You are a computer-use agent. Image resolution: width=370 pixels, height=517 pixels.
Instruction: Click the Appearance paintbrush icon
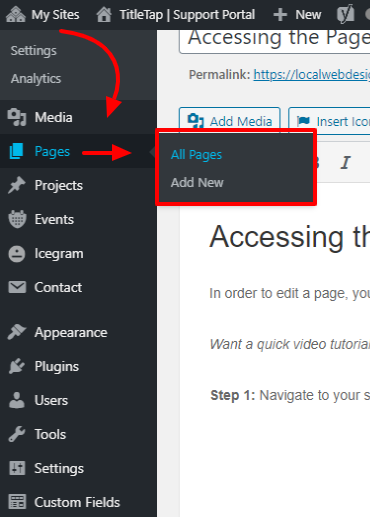coord(17,332)
